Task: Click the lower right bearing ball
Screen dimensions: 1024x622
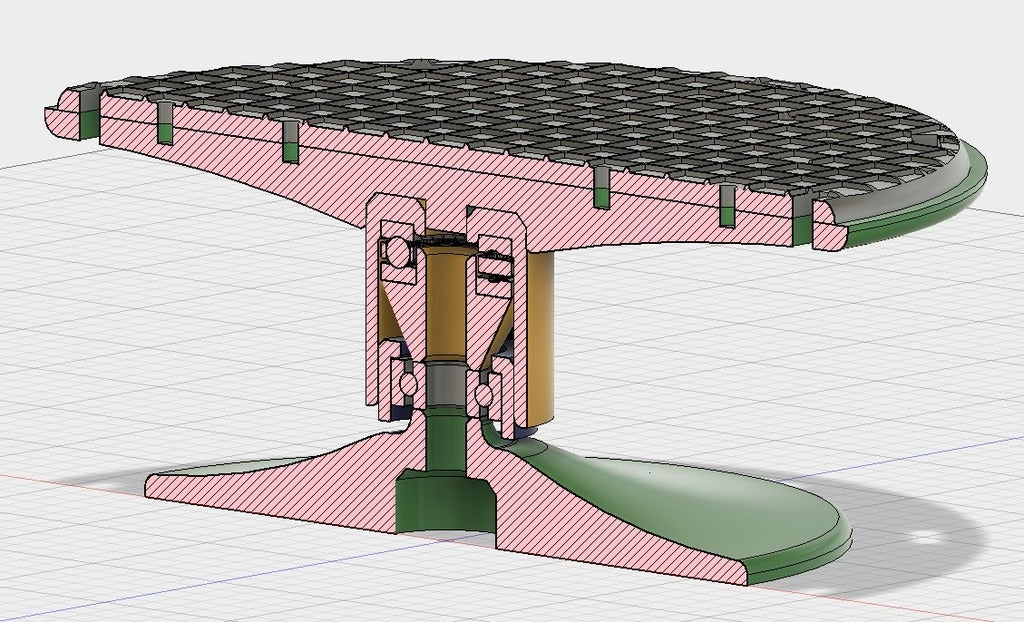Action: pos(487,394)
